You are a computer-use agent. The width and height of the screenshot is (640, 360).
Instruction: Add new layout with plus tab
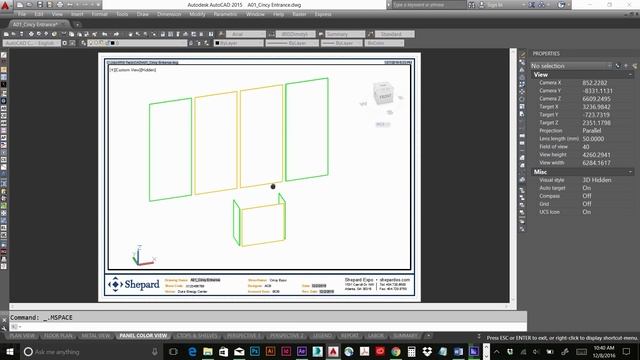[x=429, y=336]
